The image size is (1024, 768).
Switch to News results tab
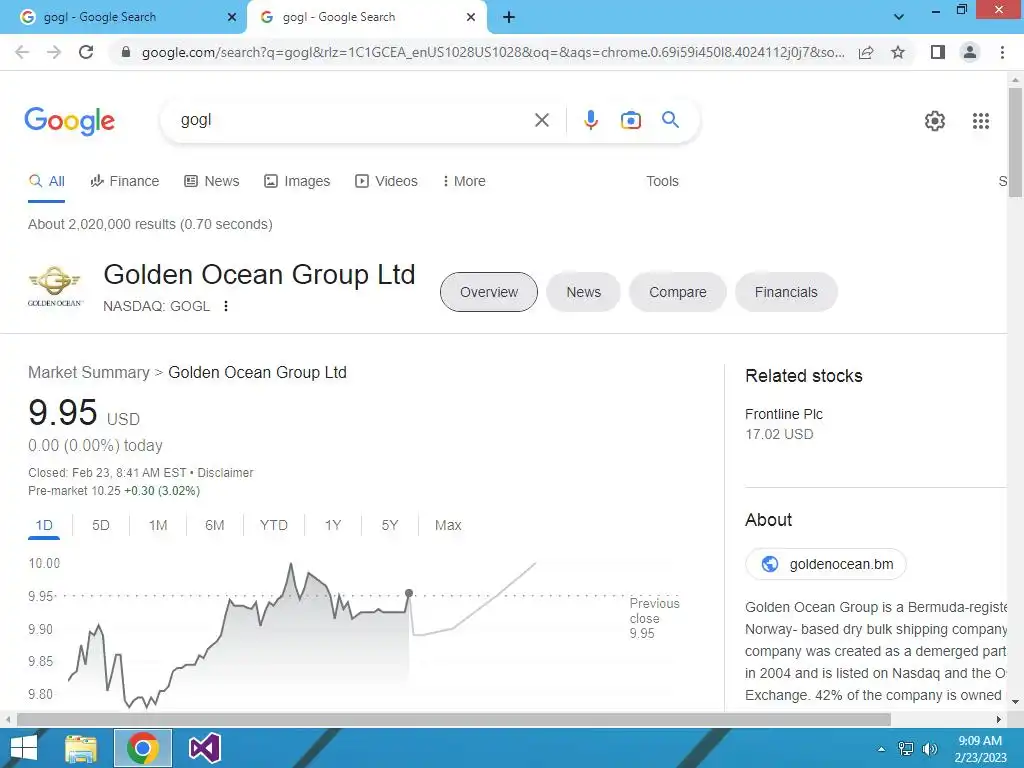[x=212, y=182]
